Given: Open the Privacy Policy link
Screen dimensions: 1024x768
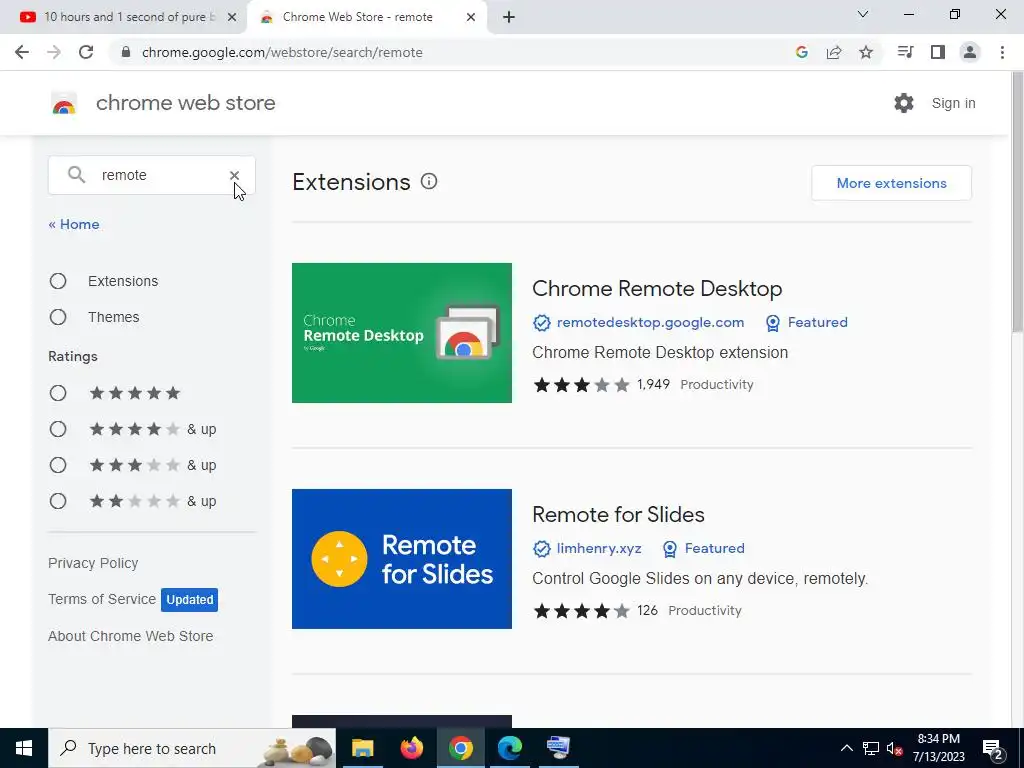Looking at the screenshot, I should tap(93, 563).
